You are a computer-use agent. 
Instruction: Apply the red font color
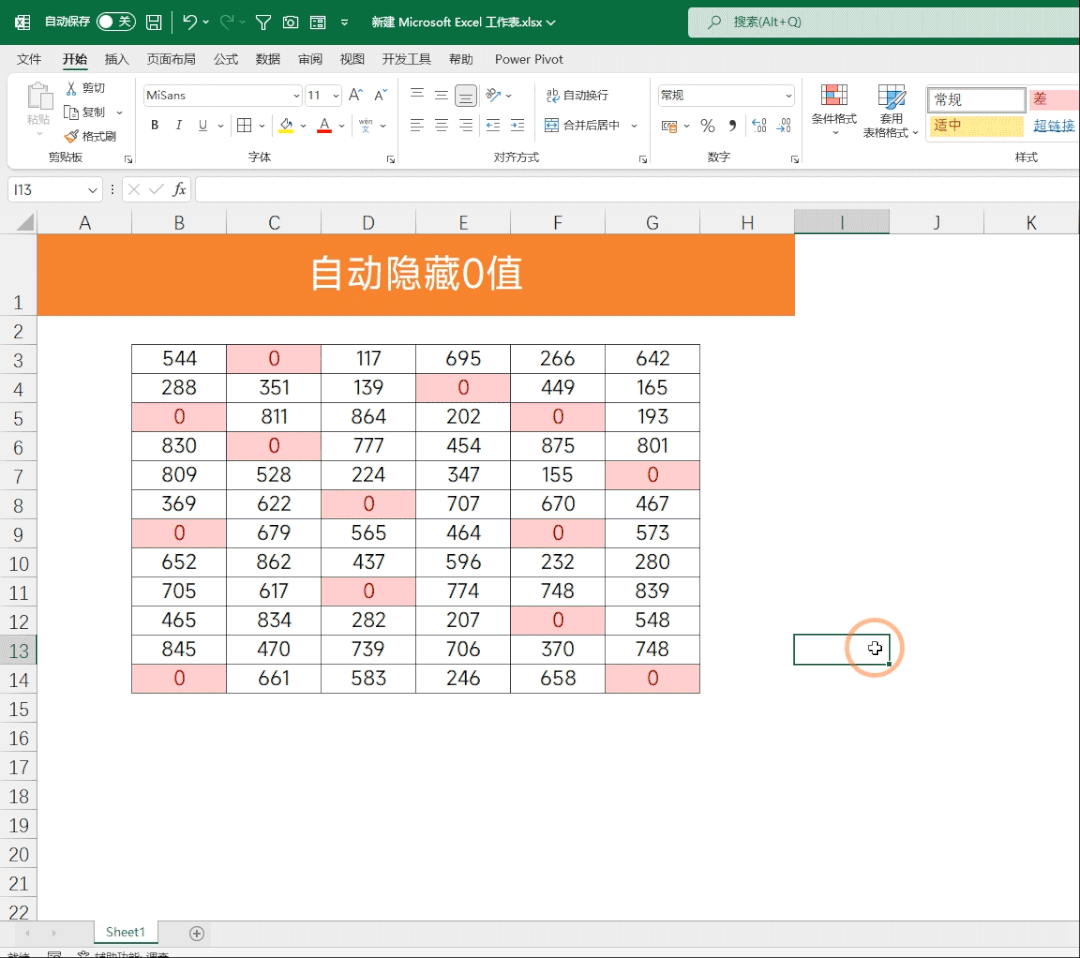pyautogui.click(x=324, y=125)
